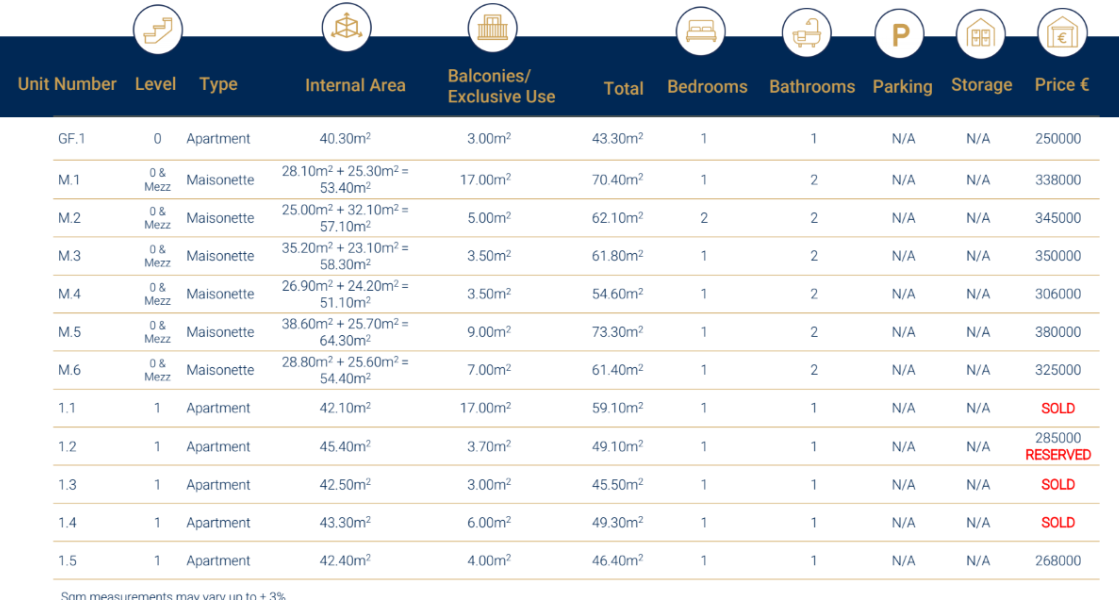The image size is (1119, 600).
Task: Click the bathtub icon above Bathrooms
Action: (x=806, y=35)
